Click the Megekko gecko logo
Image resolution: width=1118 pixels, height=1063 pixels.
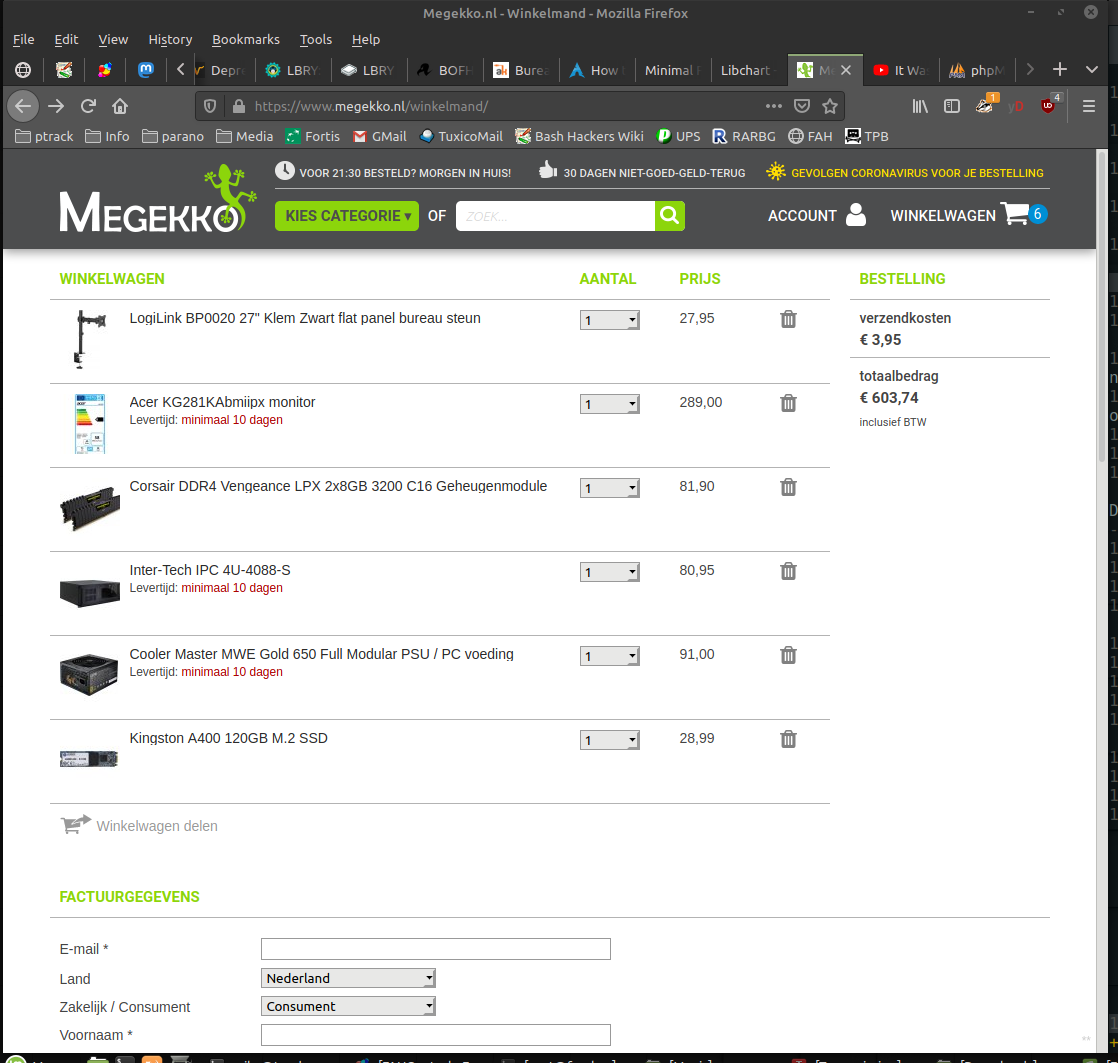pyautogui.click(x=157, y=201)
